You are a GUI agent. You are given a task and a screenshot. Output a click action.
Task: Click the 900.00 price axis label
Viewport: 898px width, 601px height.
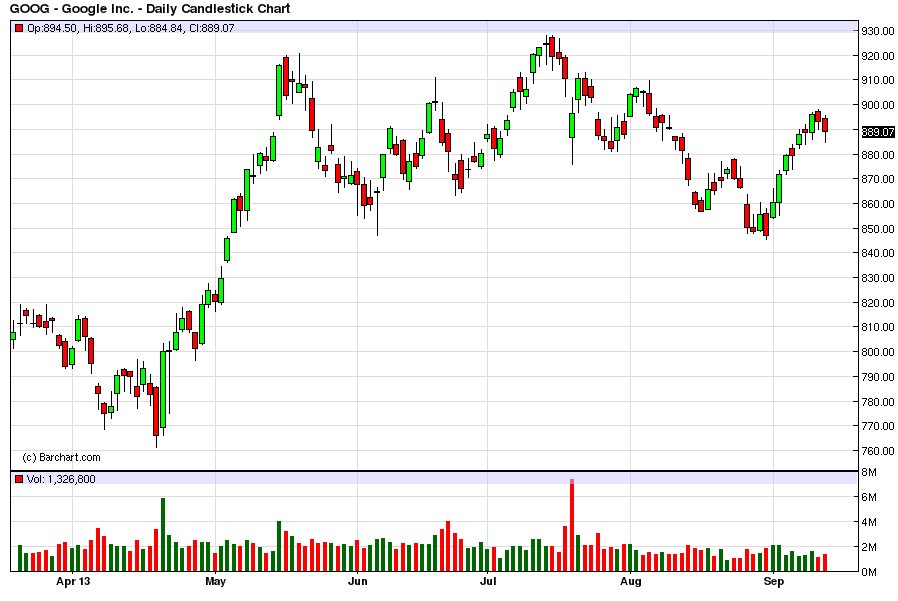tap(878, 105)
